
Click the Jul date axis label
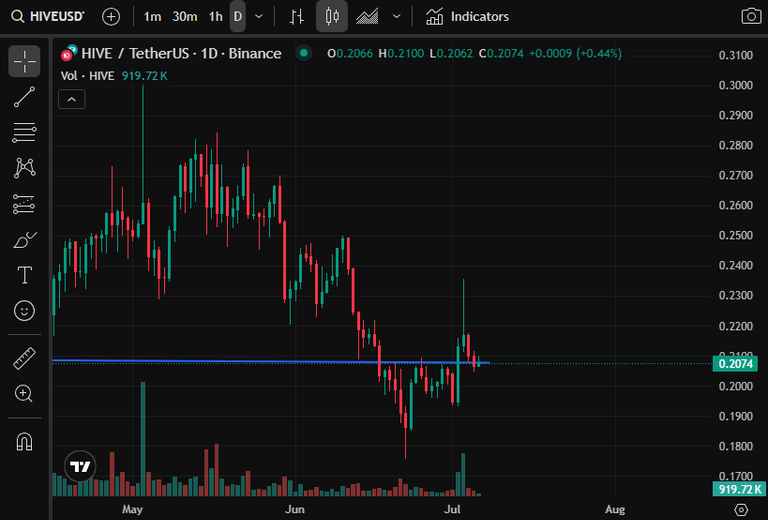click(452, 509)
